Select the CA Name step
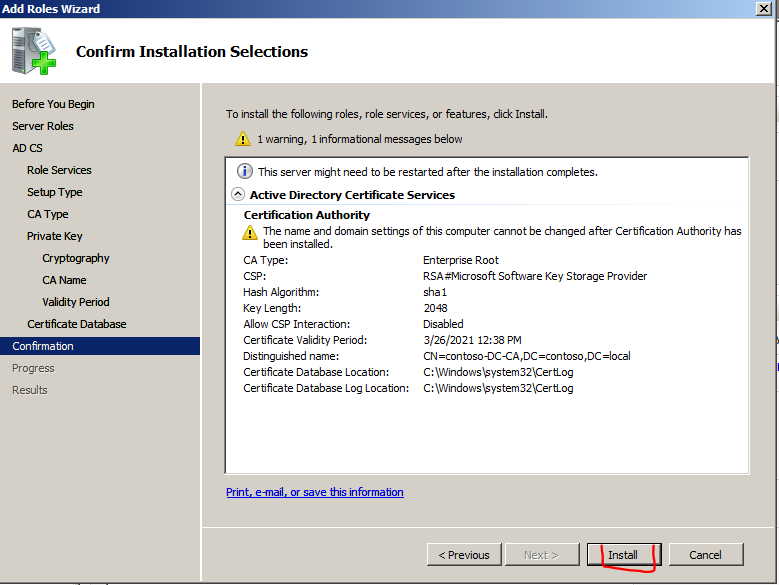The width and height of the screenshot is (779, 585). click(64, 280)
